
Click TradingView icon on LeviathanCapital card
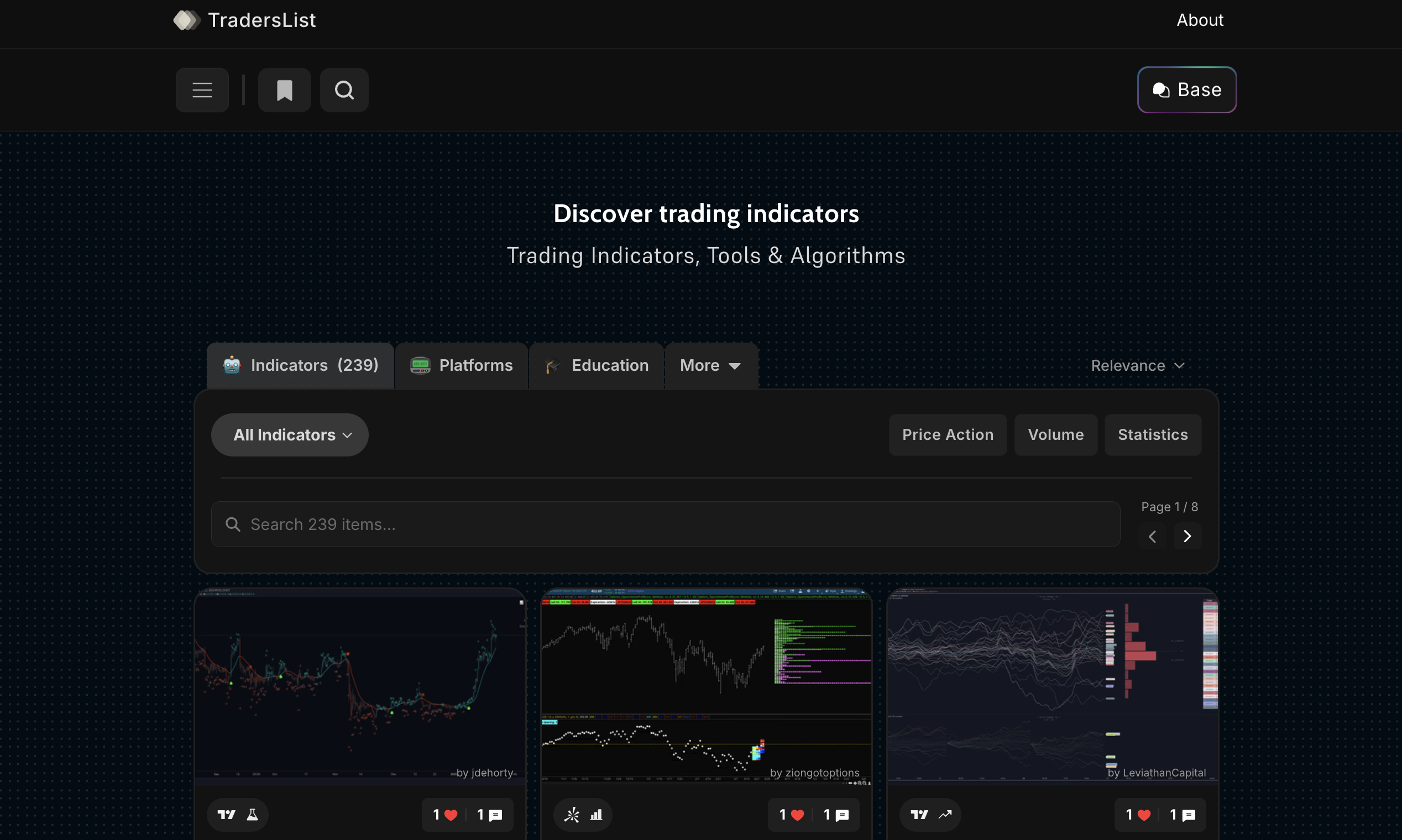point(919,815)
